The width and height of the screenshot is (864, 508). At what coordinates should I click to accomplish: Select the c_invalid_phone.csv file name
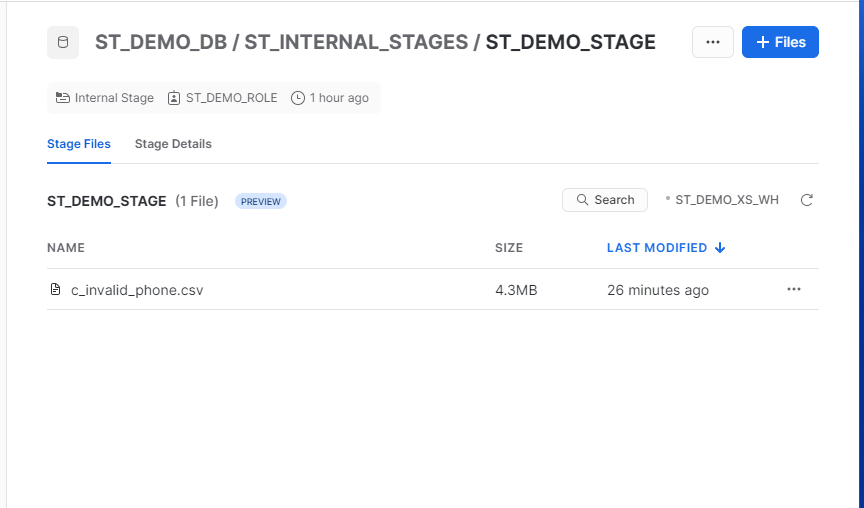tap(137, 290)
